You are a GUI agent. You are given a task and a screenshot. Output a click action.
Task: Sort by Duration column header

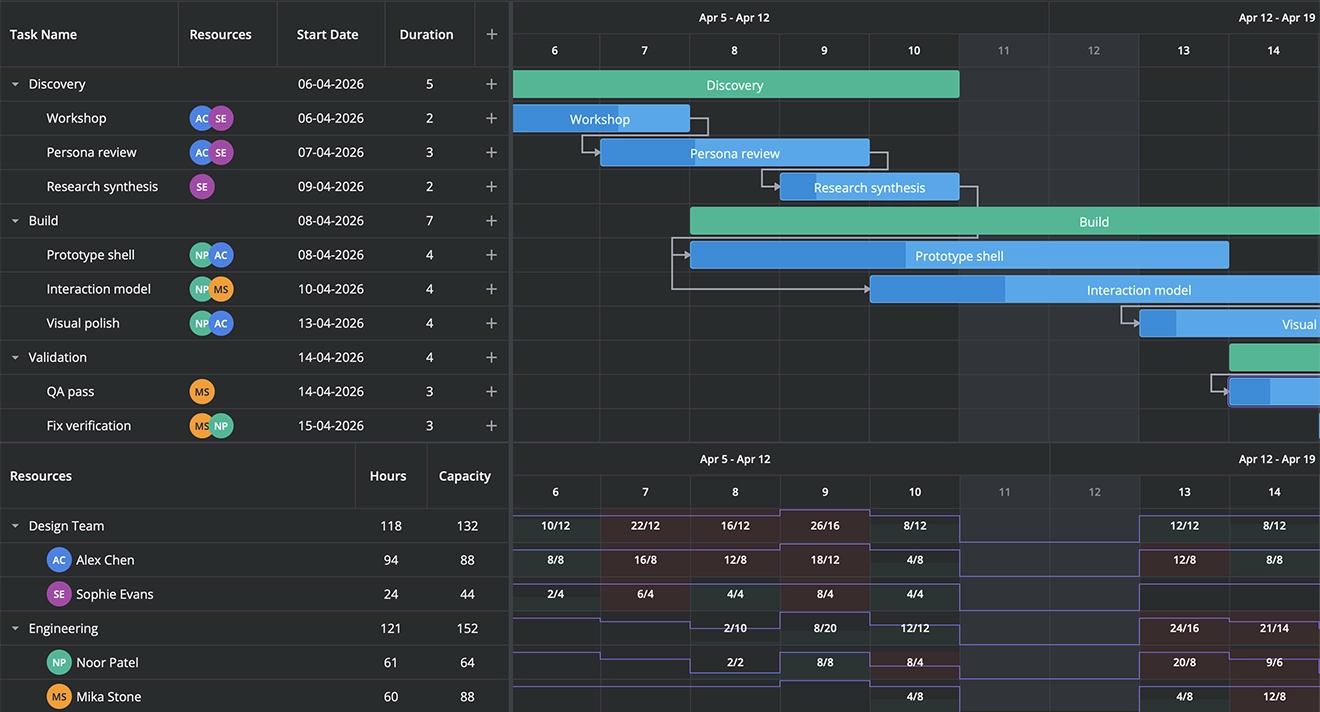pyautogui.click(x=430, y=34)
